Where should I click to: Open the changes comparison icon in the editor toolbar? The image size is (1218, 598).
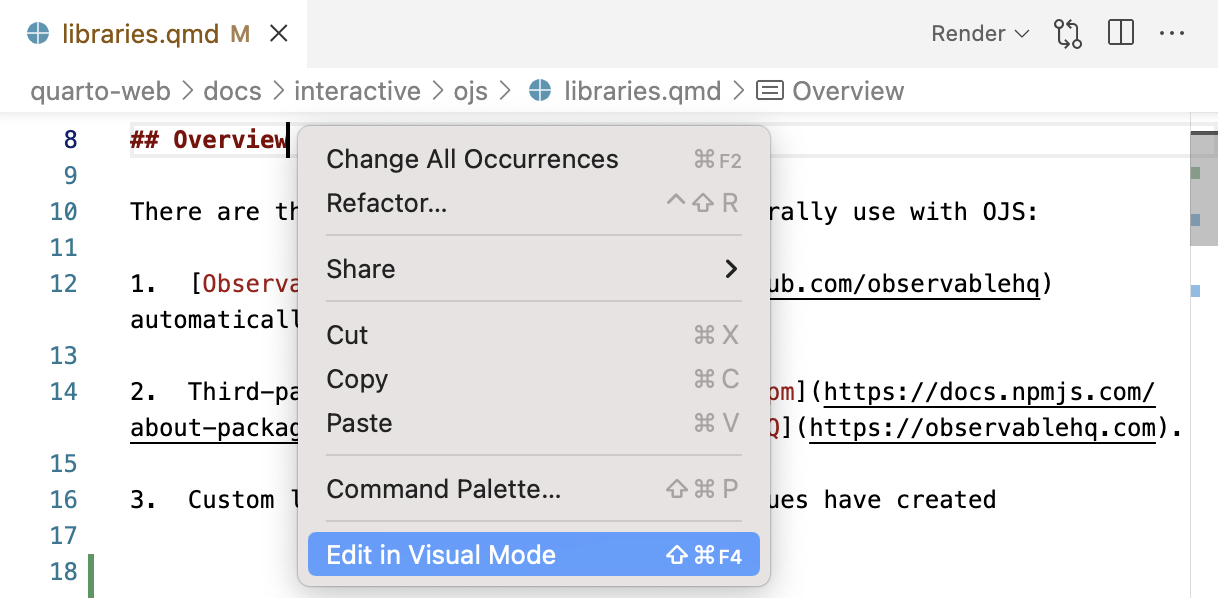[x=1068, y=33]
